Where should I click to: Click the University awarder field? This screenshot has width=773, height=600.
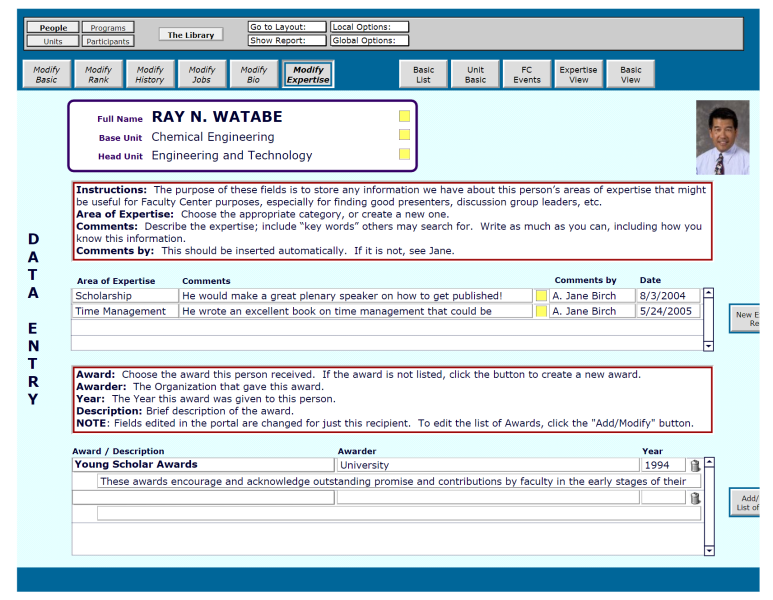coord(488,465)
